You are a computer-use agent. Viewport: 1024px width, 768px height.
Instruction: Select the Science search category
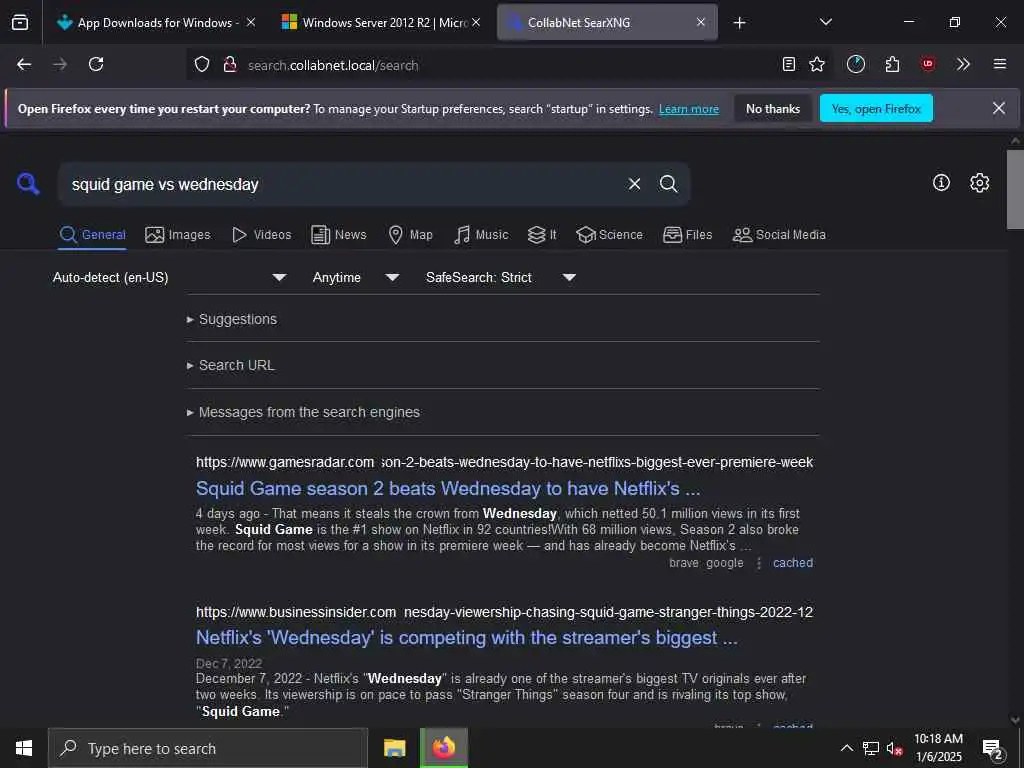[609, 235]
